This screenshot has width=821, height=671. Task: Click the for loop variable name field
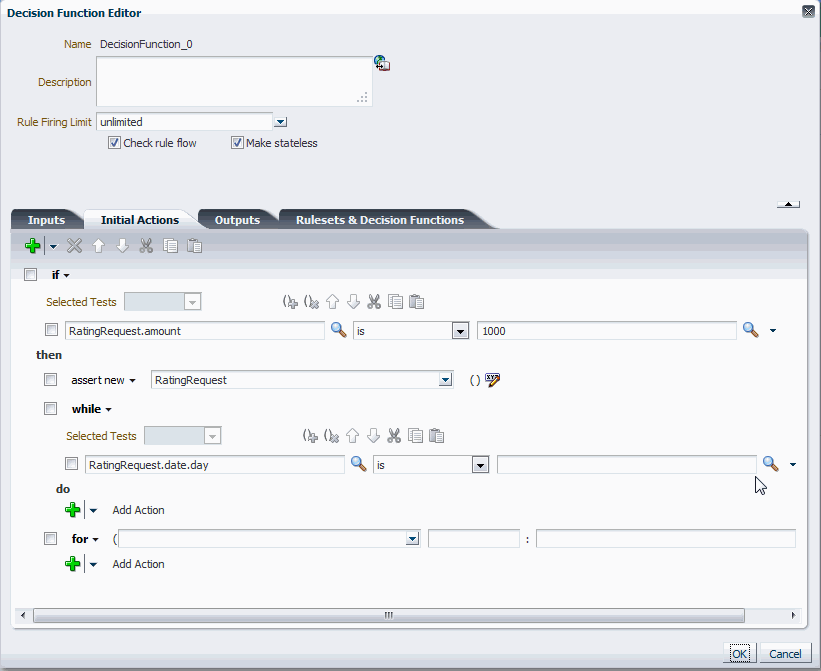[x=474, y=539]
